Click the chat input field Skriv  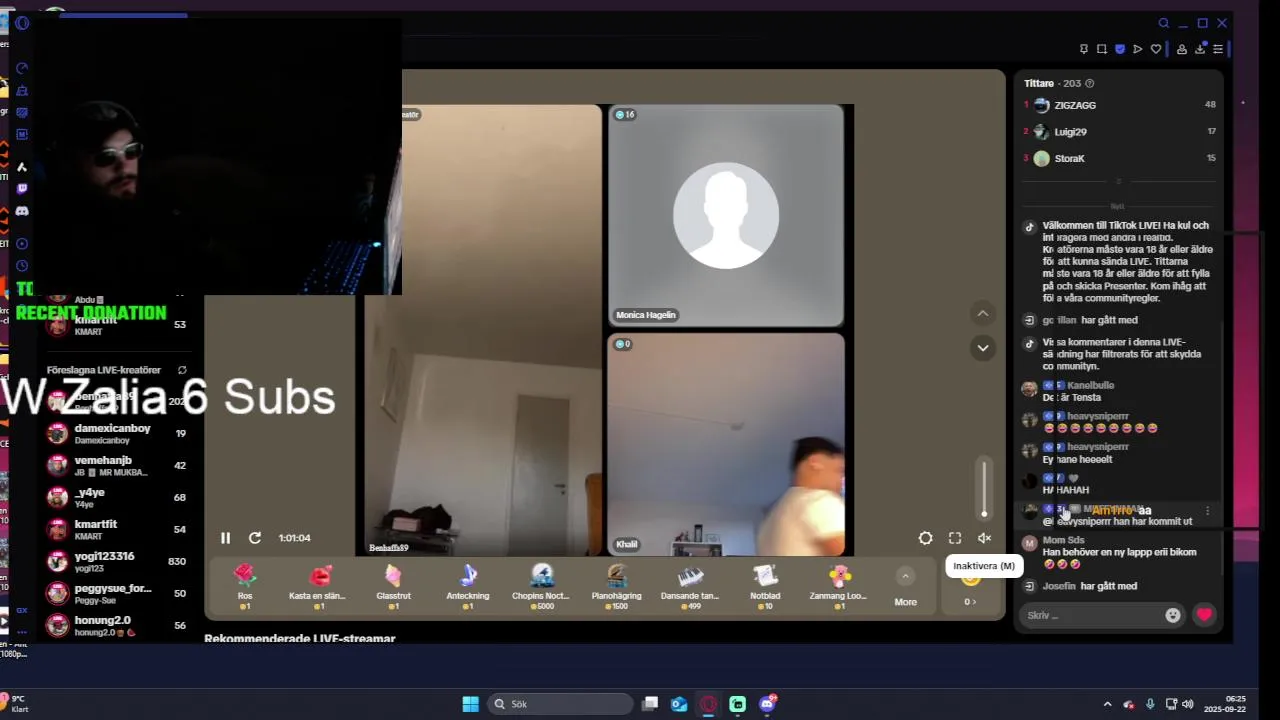pyautogui.click(x=1090, y=615)
